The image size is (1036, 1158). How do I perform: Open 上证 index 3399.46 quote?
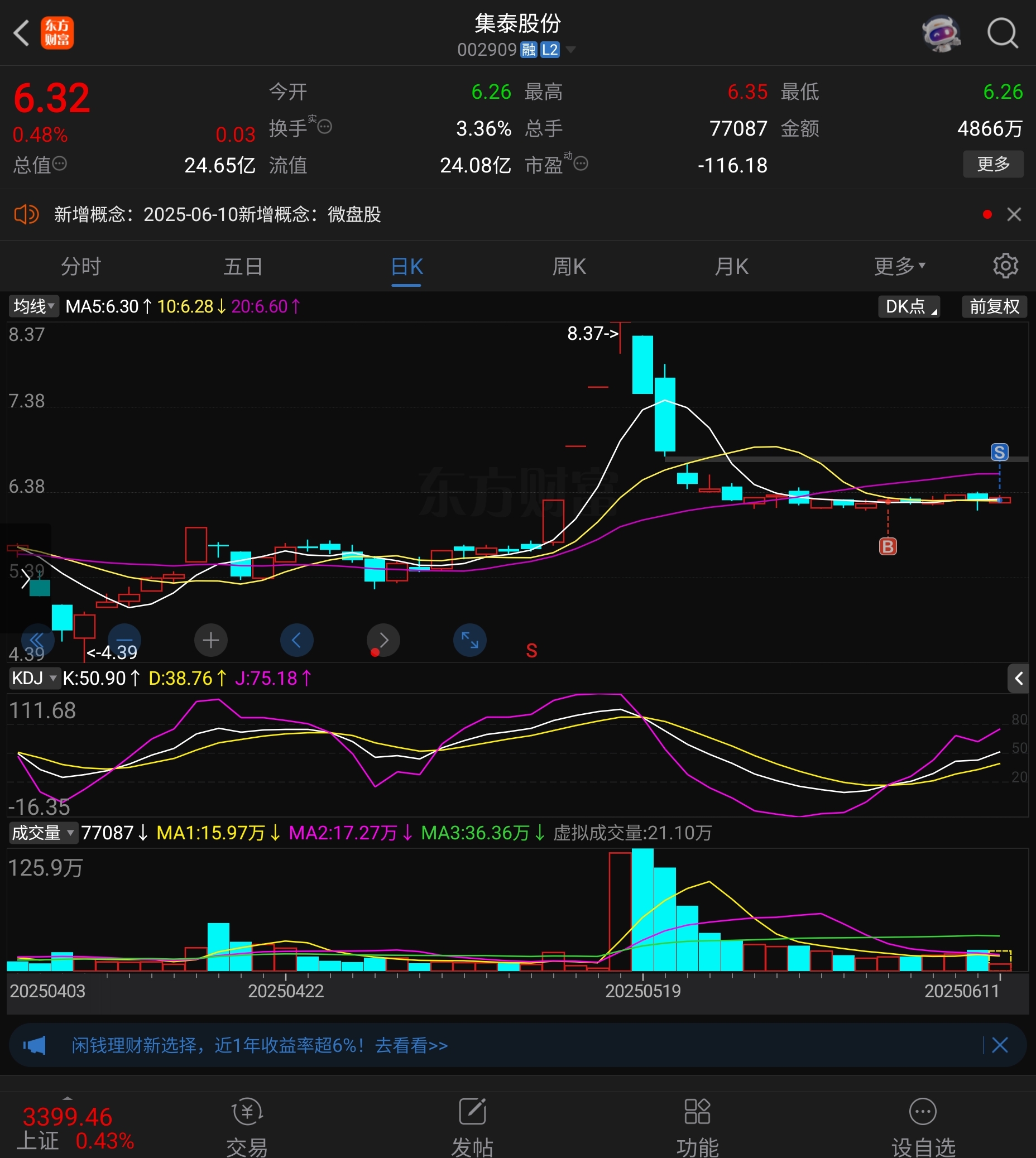[76, 1129]
